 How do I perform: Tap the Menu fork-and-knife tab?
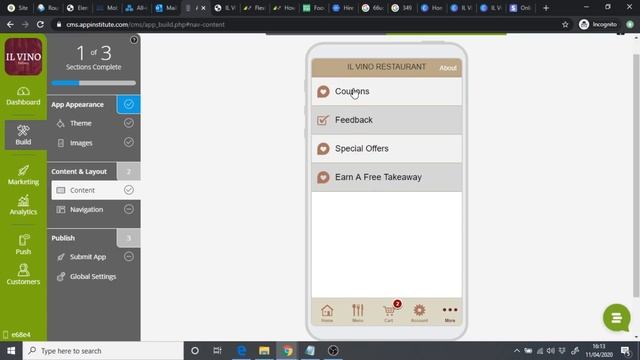(x=358, y=313)
